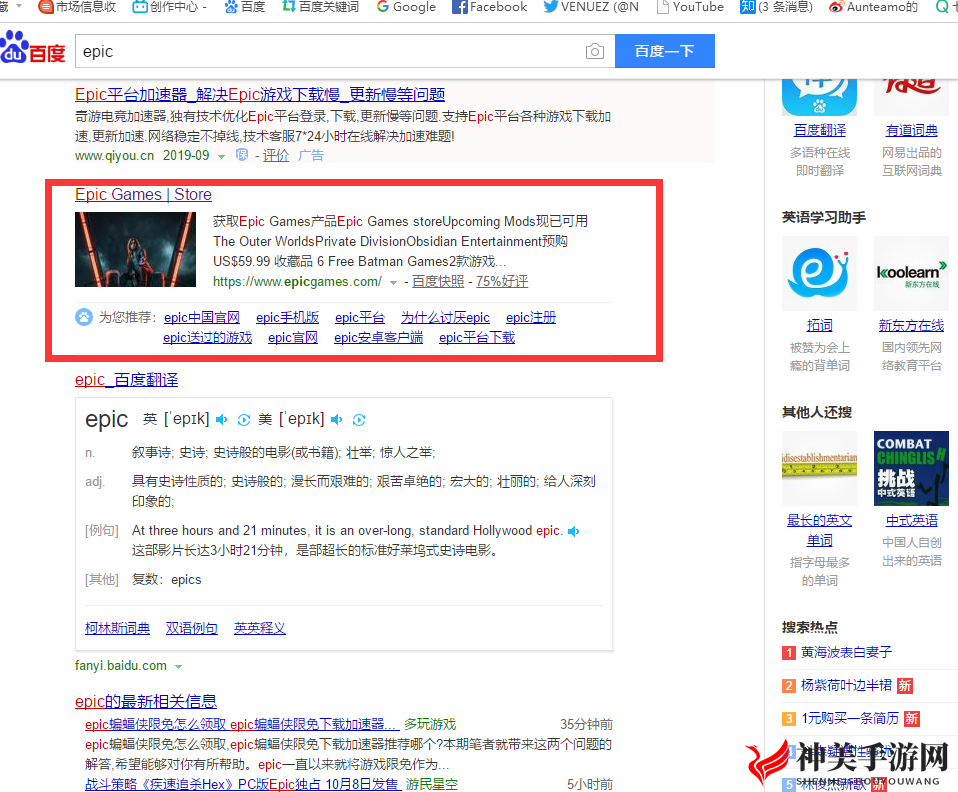The width and height of the screenshot is (958, 792).
Task: Open the 疾速追杀Hex news link
Action: tap(243, 784)
